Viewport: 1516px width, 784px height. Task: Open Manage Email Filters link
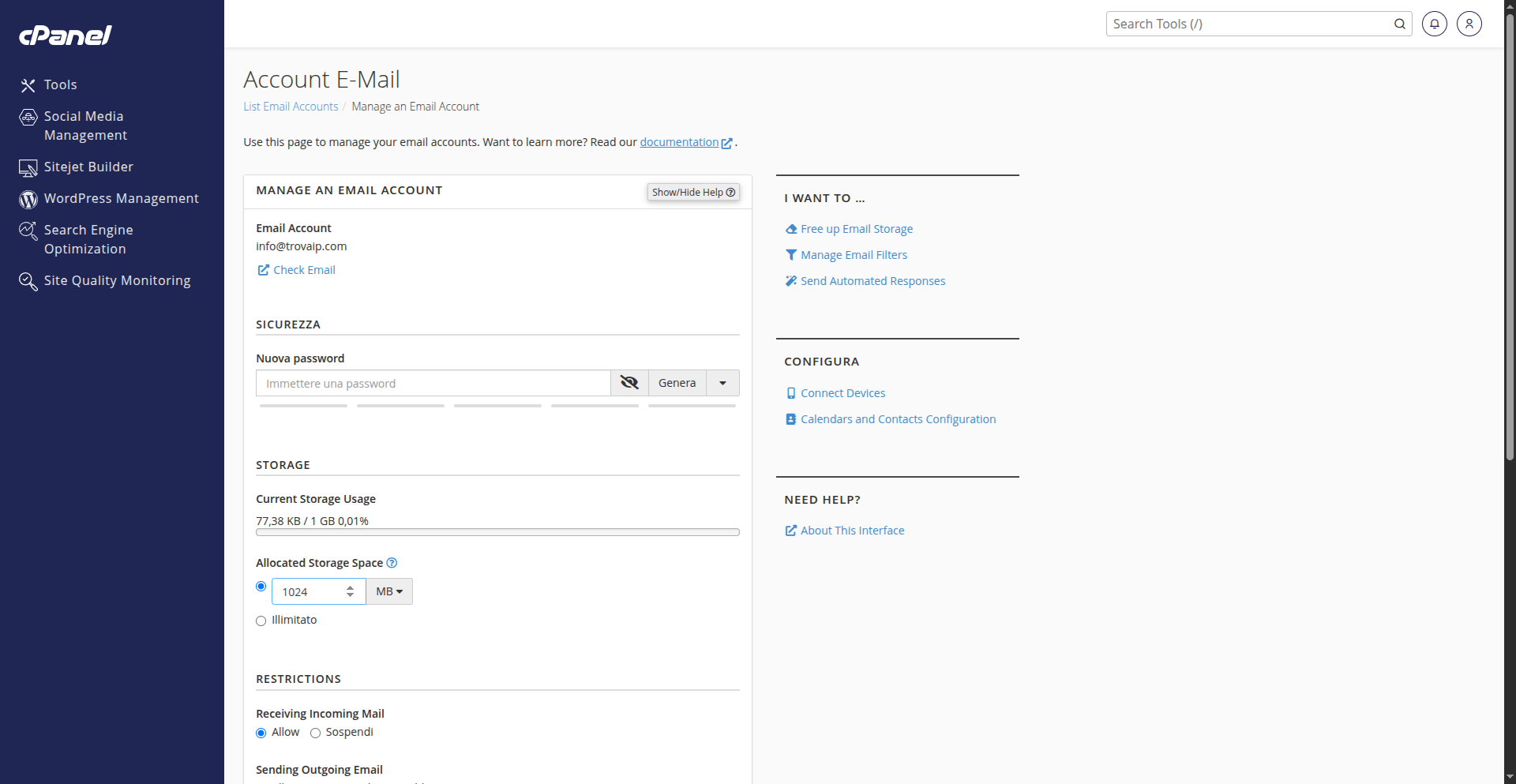click(x=854, y=255)
